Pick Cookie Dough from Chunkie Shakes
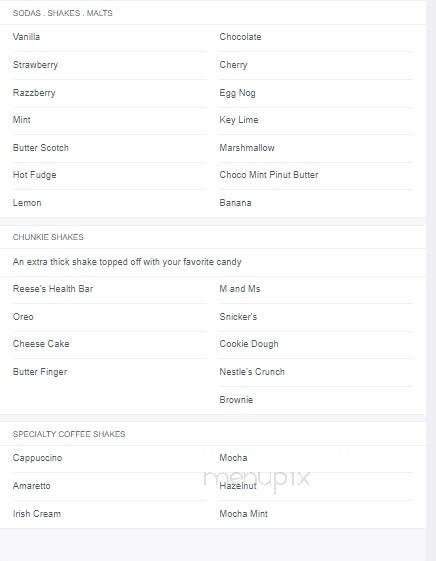Image resolution: width=436 pixels, height=561 pixels. pyautogui.click(x=249, y=344)
